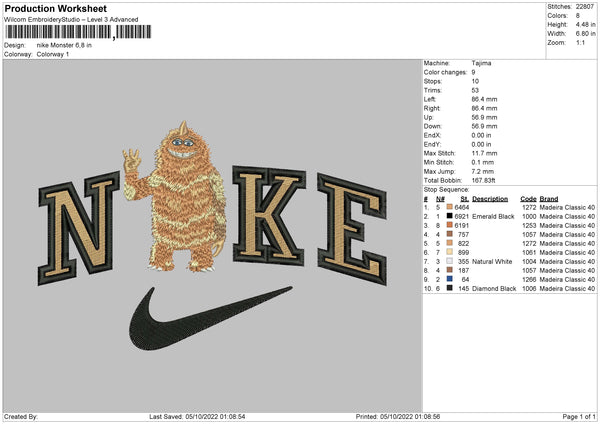Click the N# column header
Screen dimensions: 600x424
(440, 199)
